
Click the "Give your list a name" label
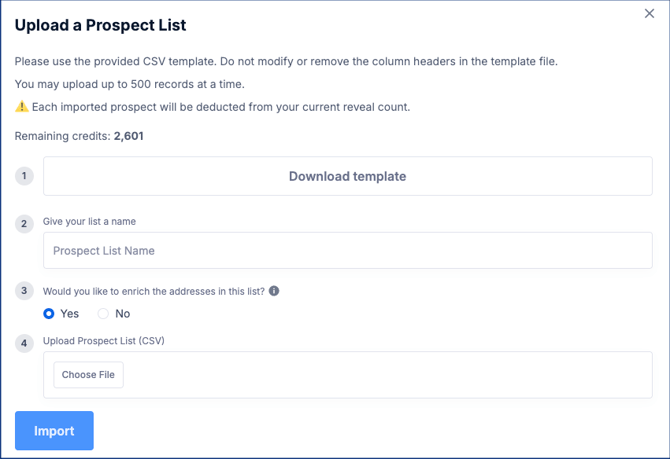pos(89,221)
